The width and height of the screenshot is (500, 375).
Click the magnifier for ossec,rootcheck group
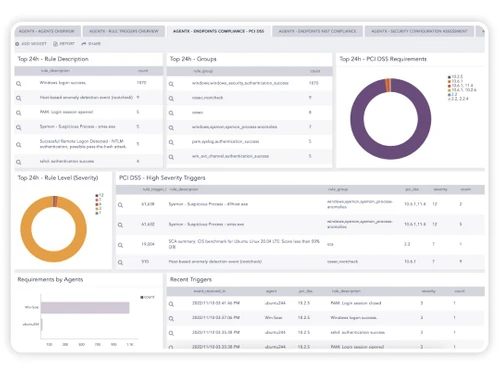pos(171,98)
